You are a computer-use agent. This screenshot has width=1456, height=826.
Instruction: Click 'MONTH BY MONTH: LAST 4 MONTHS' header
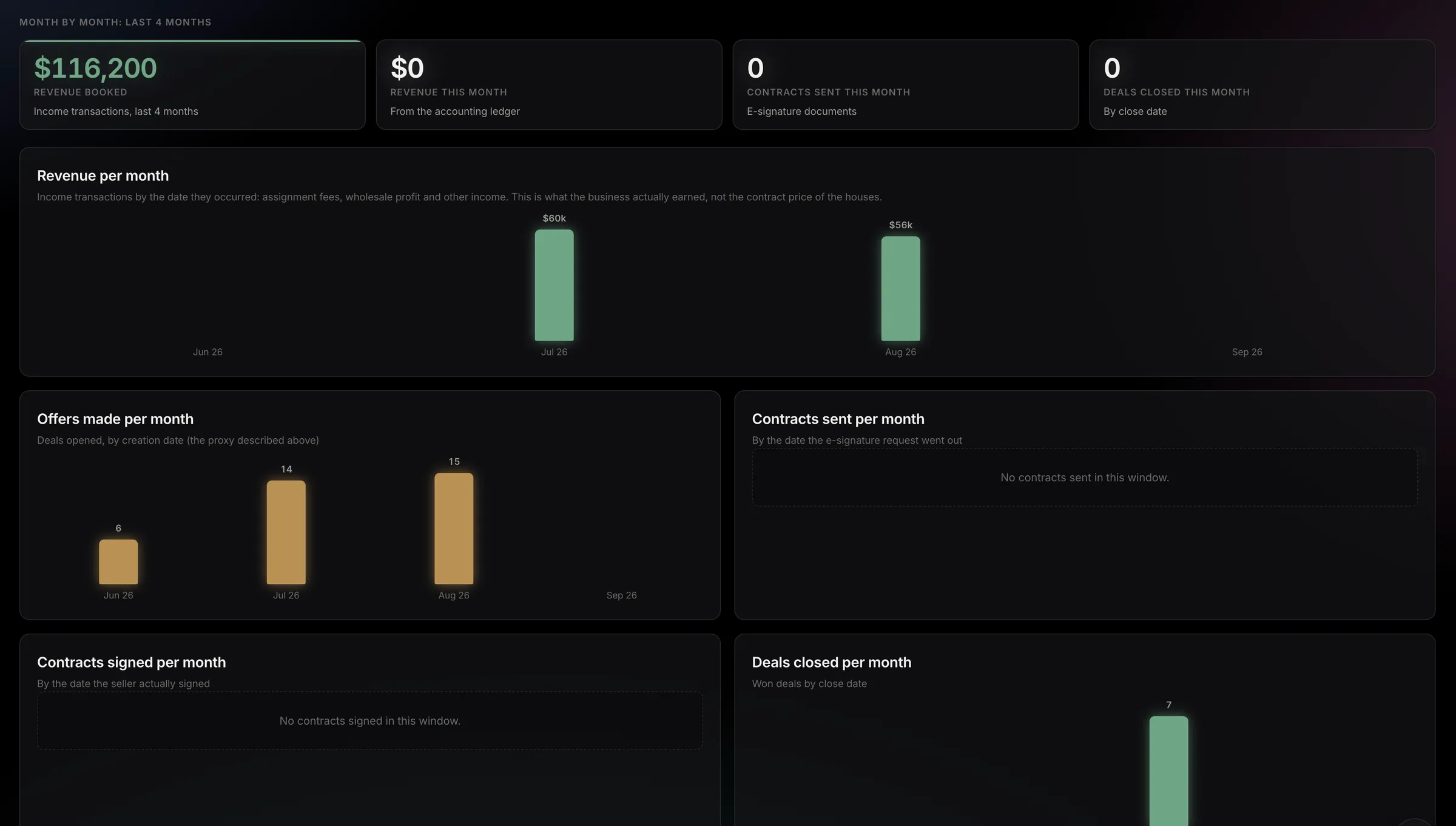coord(115,22)
